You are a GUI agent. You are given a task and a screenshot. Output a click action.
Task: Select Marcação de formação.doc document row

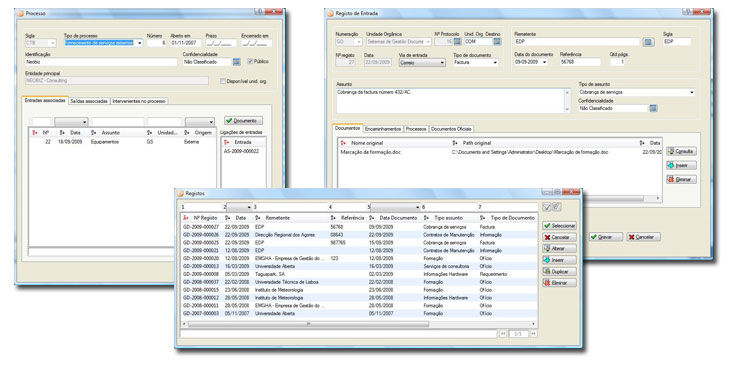pos(500,152)
